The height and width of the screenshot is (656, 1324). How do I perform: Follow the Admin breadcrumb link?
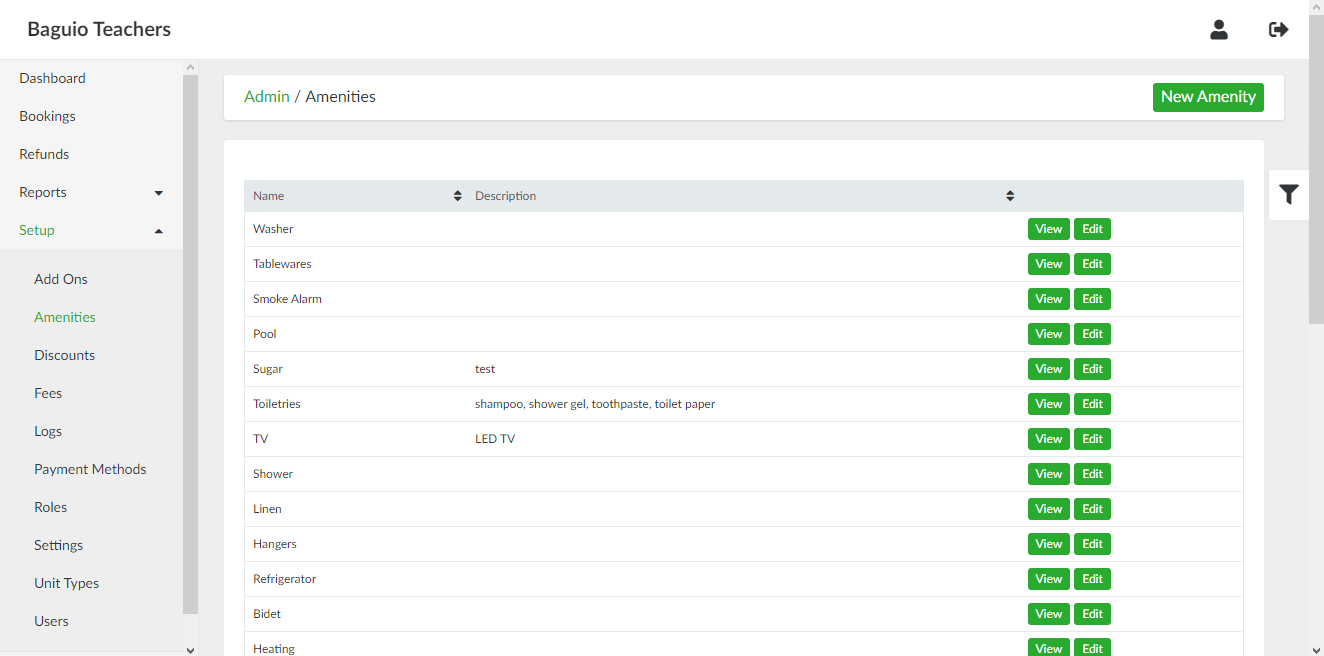point(266,97)
